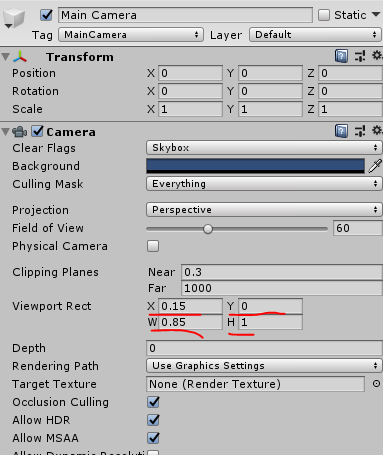The height and width of the screenshot is (455, 383).
Task: Open Transform component help reference
Action: pos(341,56)
